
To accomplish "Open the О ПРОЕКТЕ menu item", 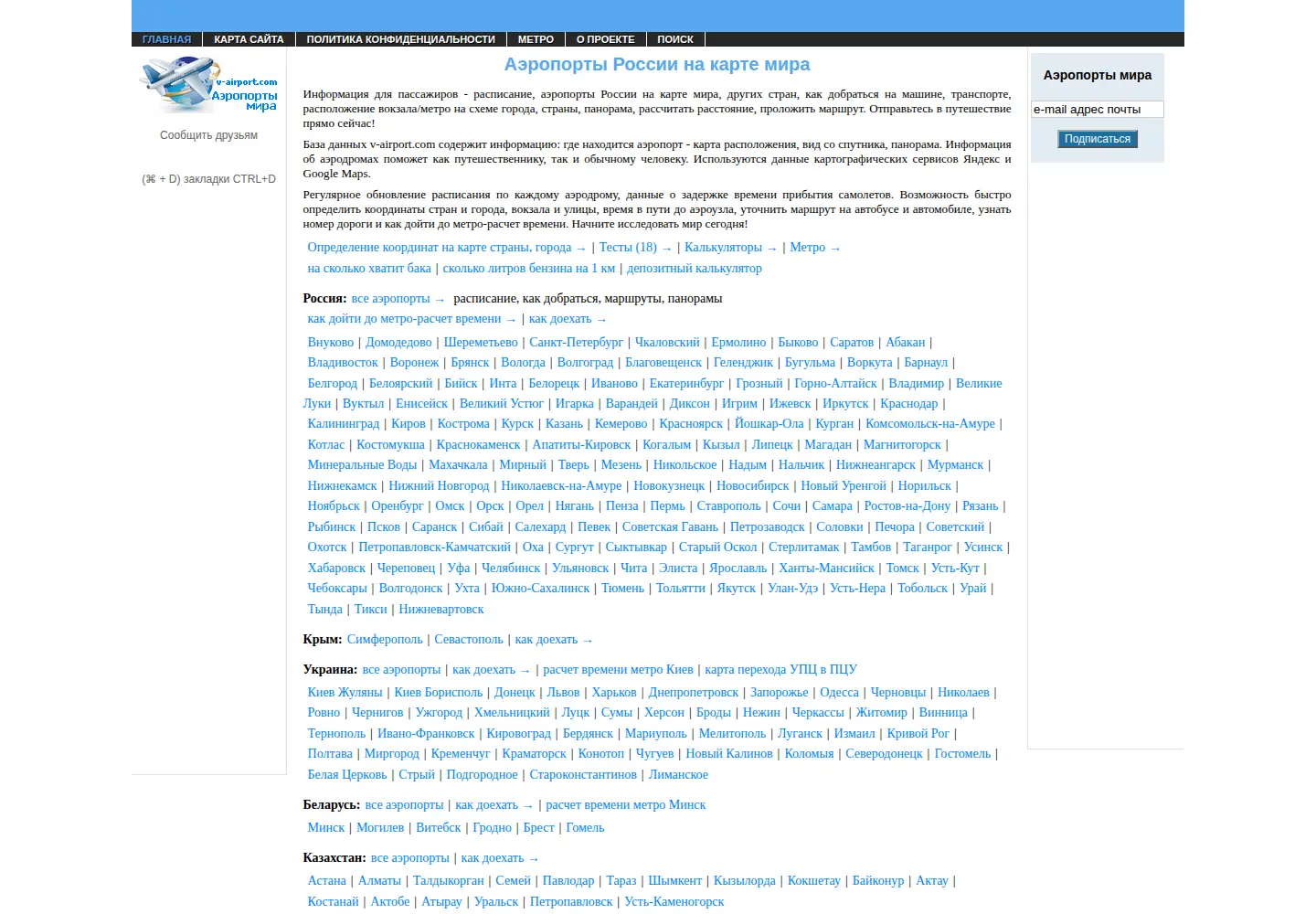I will point(605,39).
